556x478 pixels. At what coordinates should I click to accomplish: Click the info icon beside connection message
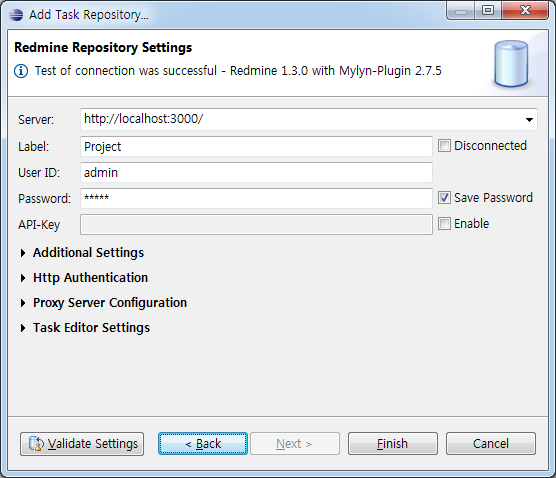click(x=21, y=71)
